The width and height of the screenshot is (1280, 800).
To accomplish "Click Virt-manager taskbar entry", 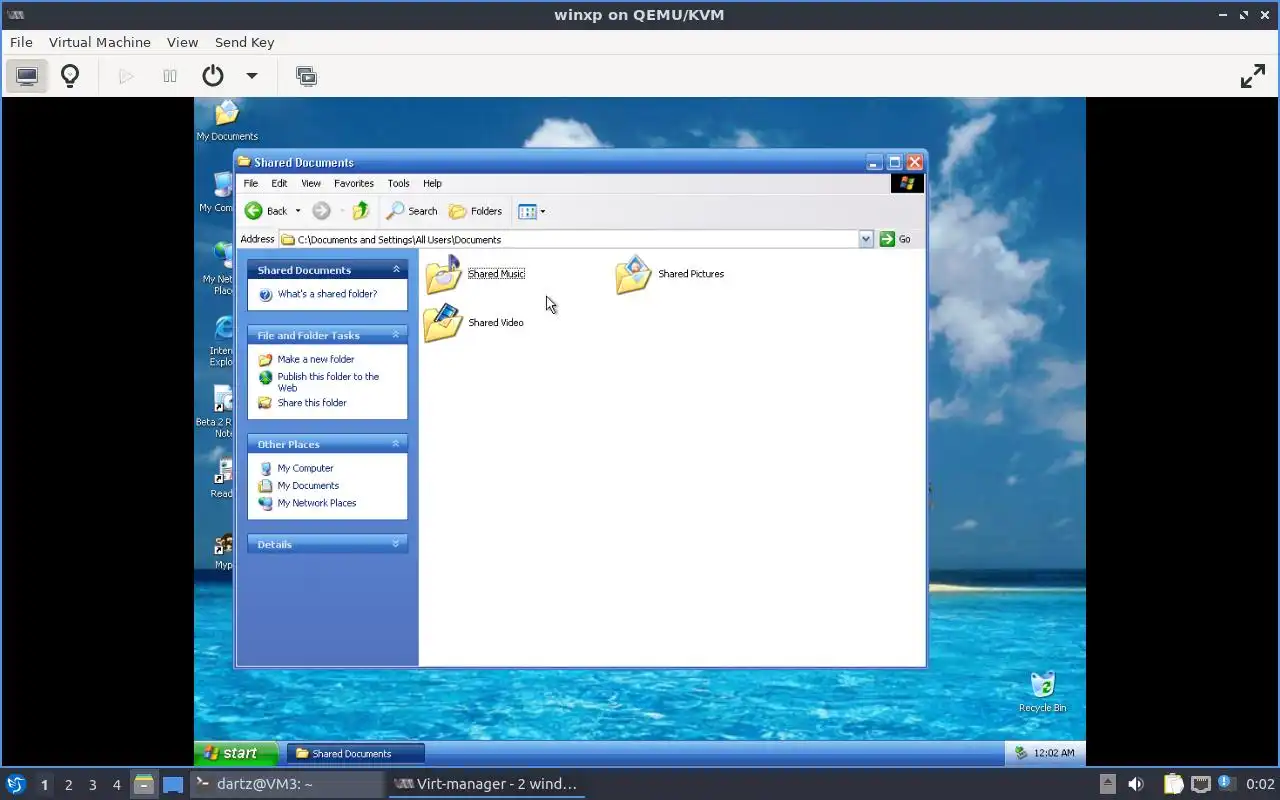I will [487, 784].
